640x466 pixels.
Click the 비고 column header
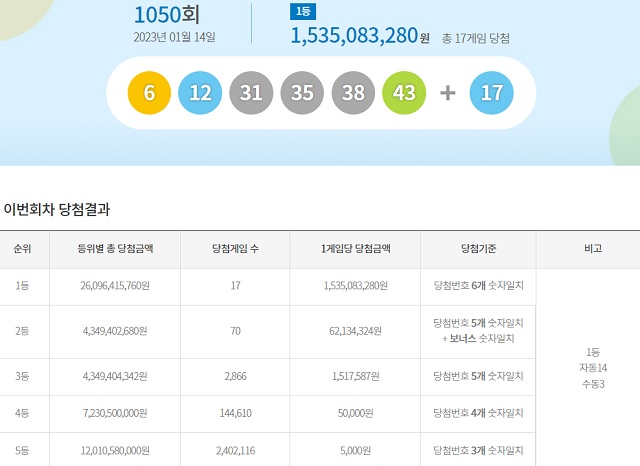coord(593,249)
